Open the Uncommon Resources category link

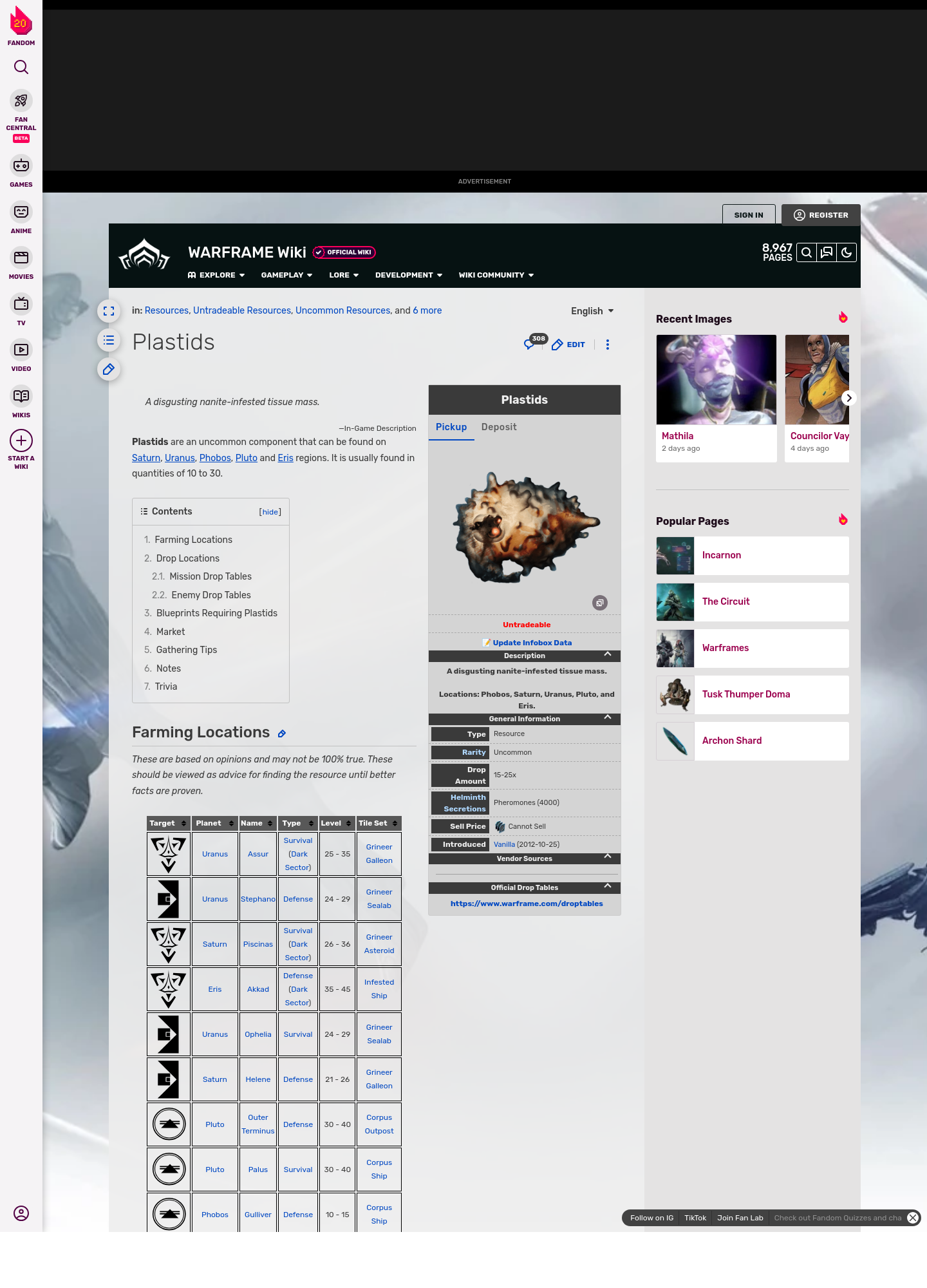pos(343,310)
